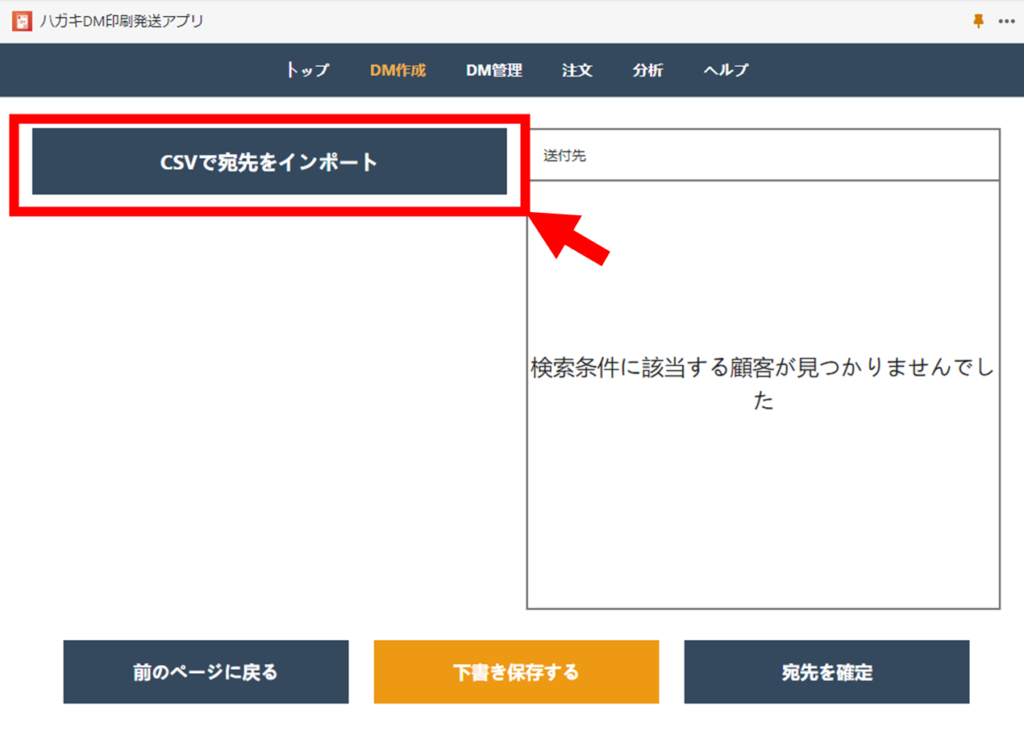Confirm recipients with 宛先を確定
The image size is (1024, 744).
(x=826, y=672)
